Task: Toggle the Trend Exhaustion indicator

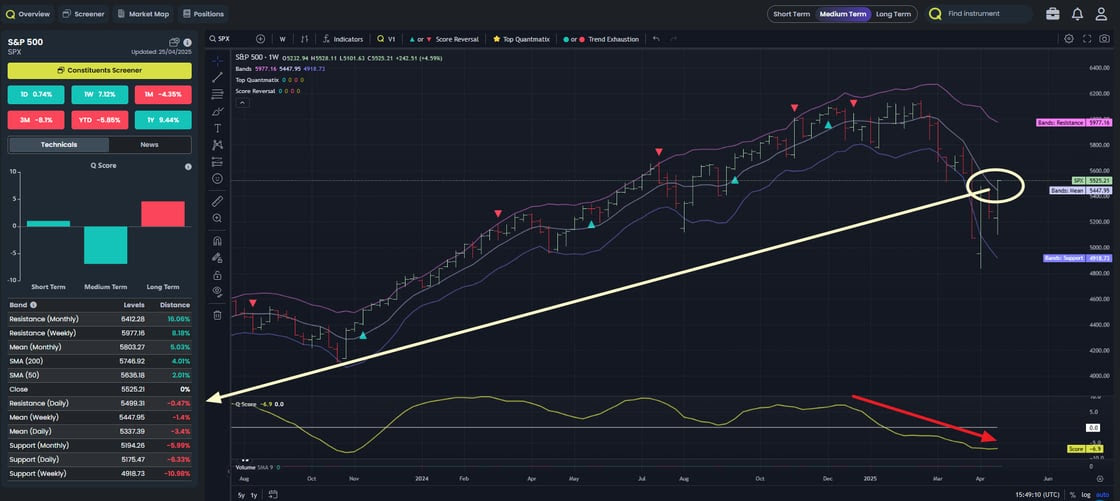Action: 601,39
